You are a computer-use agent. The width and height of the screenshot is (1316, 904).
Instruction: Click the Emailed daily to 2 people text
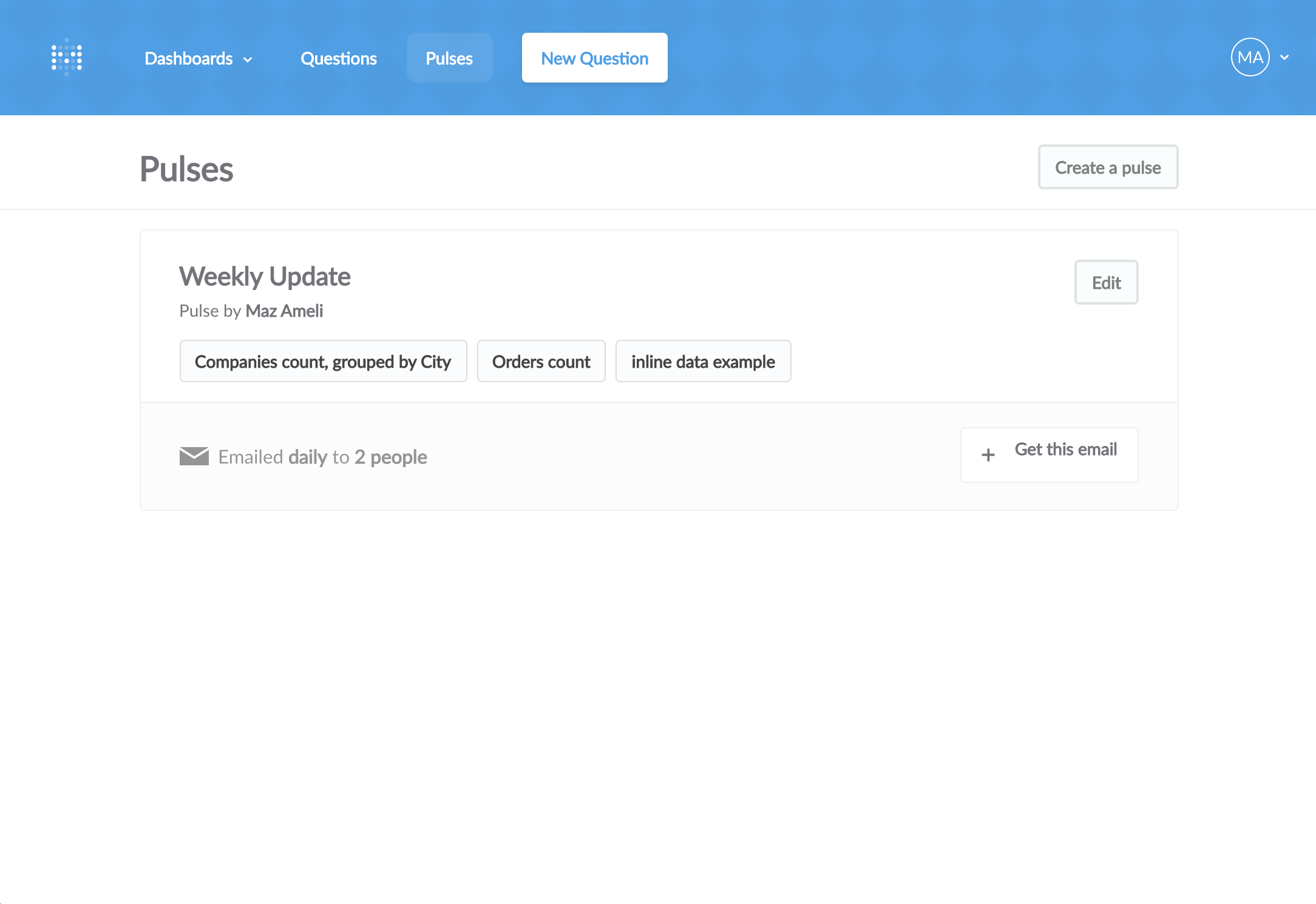(322, 457)
